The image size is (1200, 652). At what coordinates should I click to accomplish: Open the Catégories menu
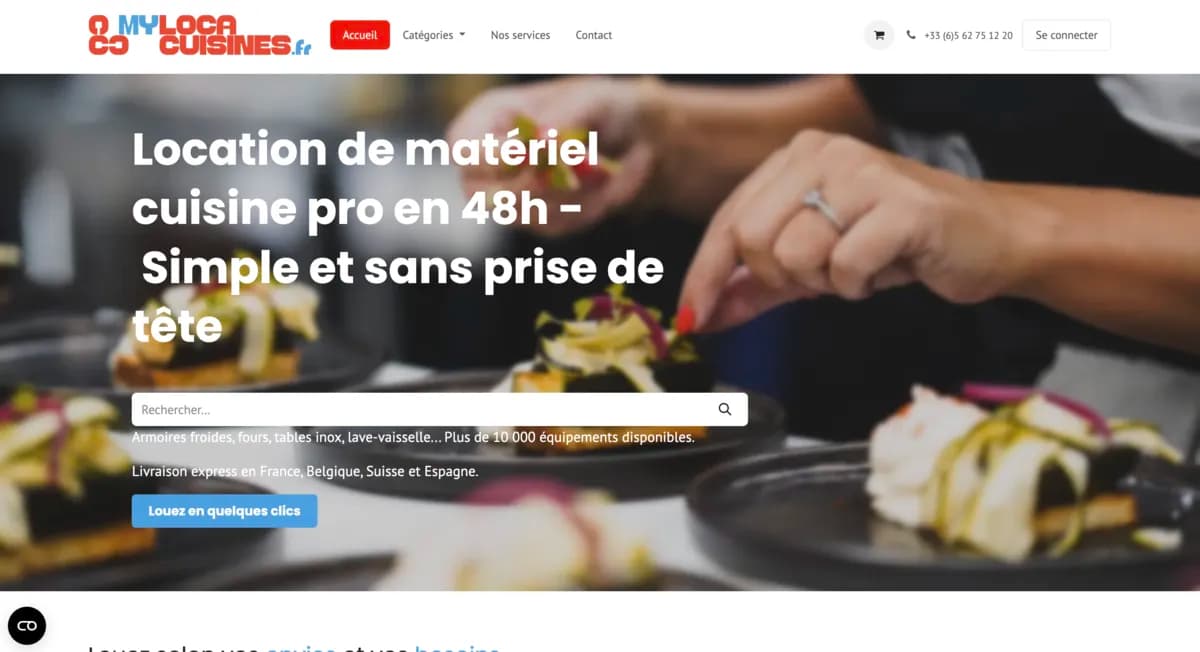434,35
